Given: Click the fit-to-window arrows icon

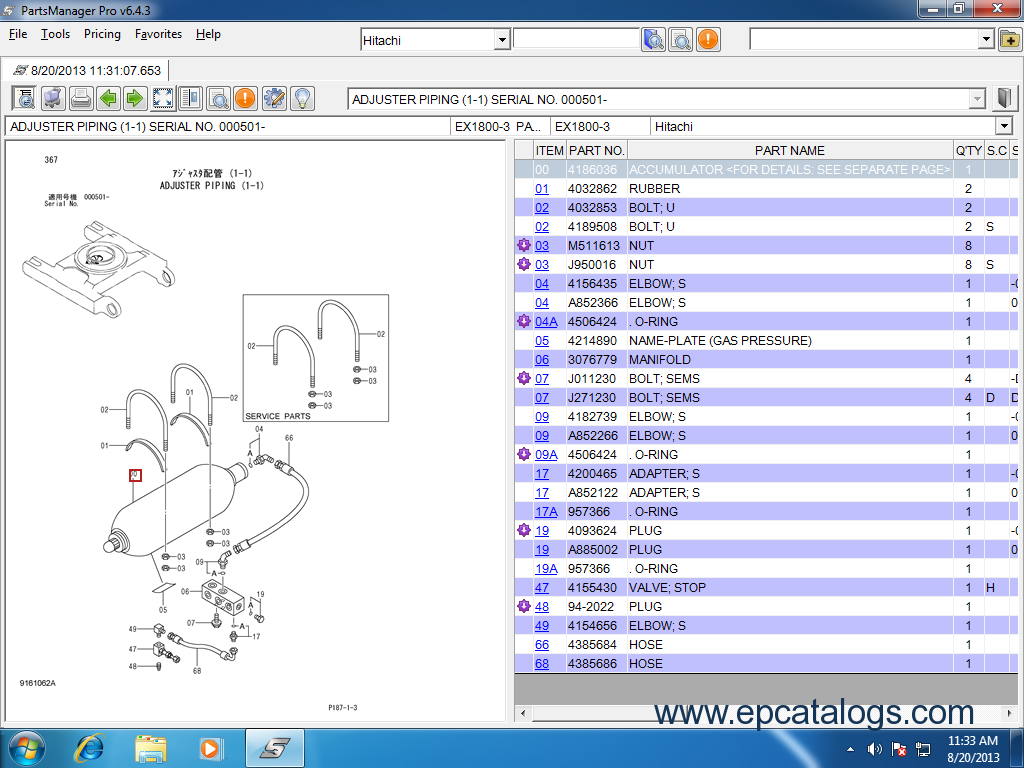Looking at the screenshot, I should [x=163, y=98].
